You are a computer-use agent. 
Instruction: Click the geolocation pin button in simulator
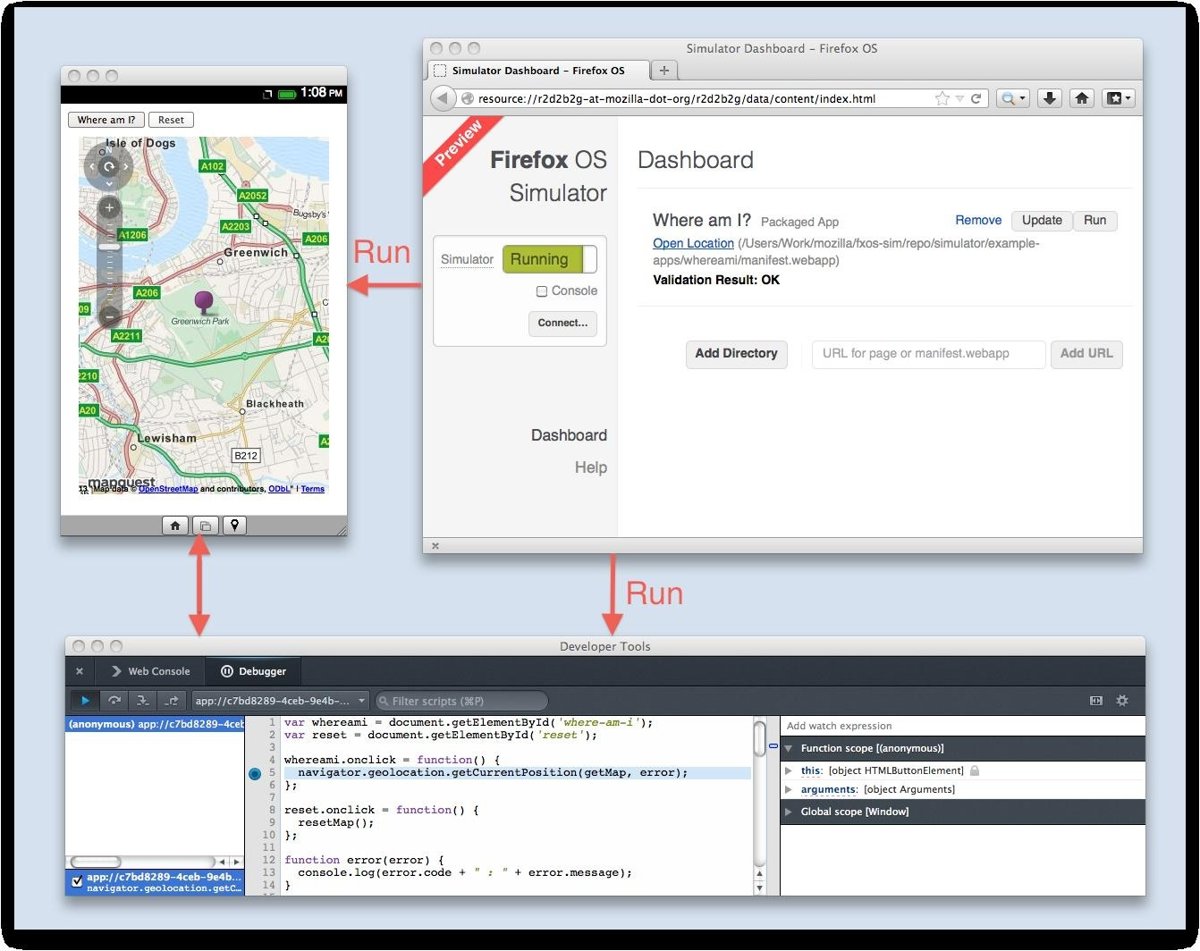[x=235, y=525]
